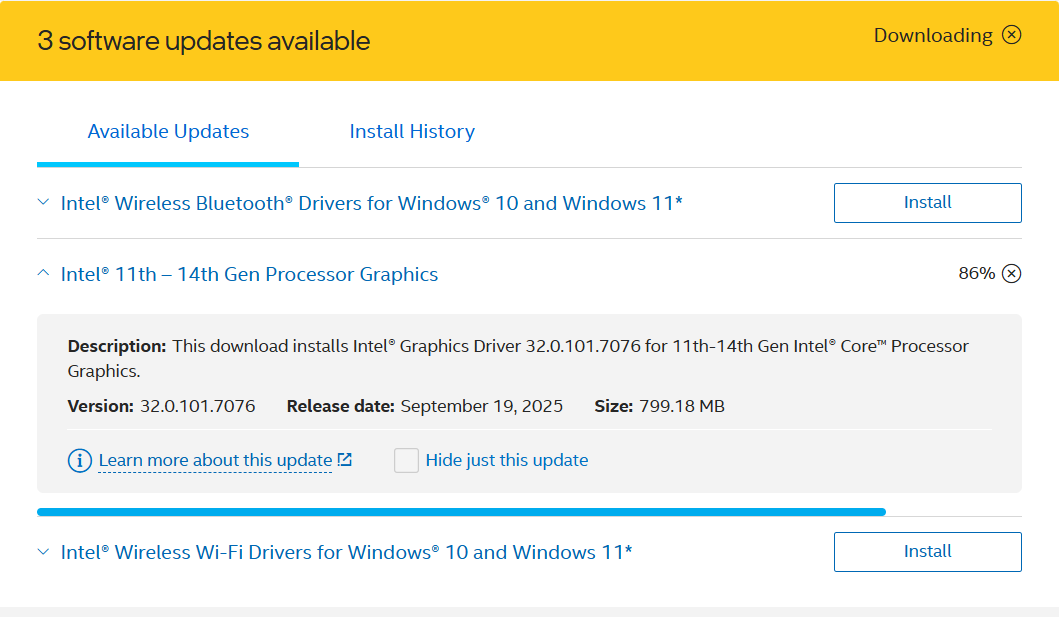This screenshot has height=617, width=1059.
Task: Expand the Wireless Bluetooth Drivers chevron
Action: (x=43, y=203)
